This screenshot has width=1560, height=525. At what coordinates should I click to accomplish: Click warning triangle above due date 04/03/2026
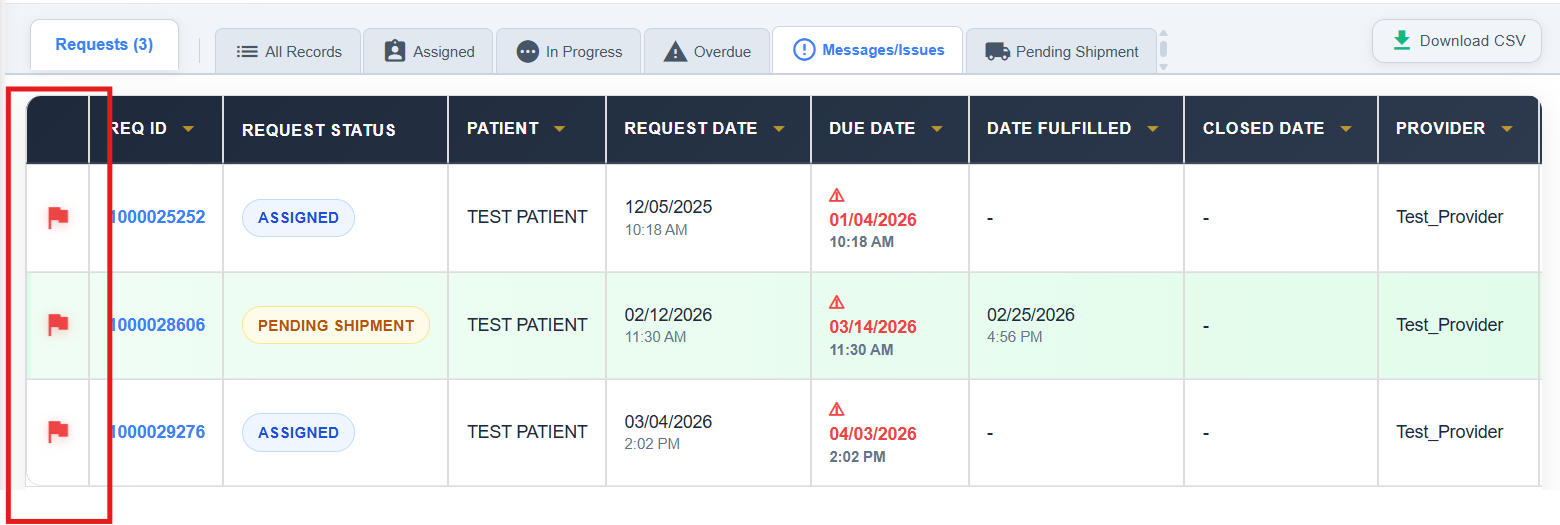point(837,409)
